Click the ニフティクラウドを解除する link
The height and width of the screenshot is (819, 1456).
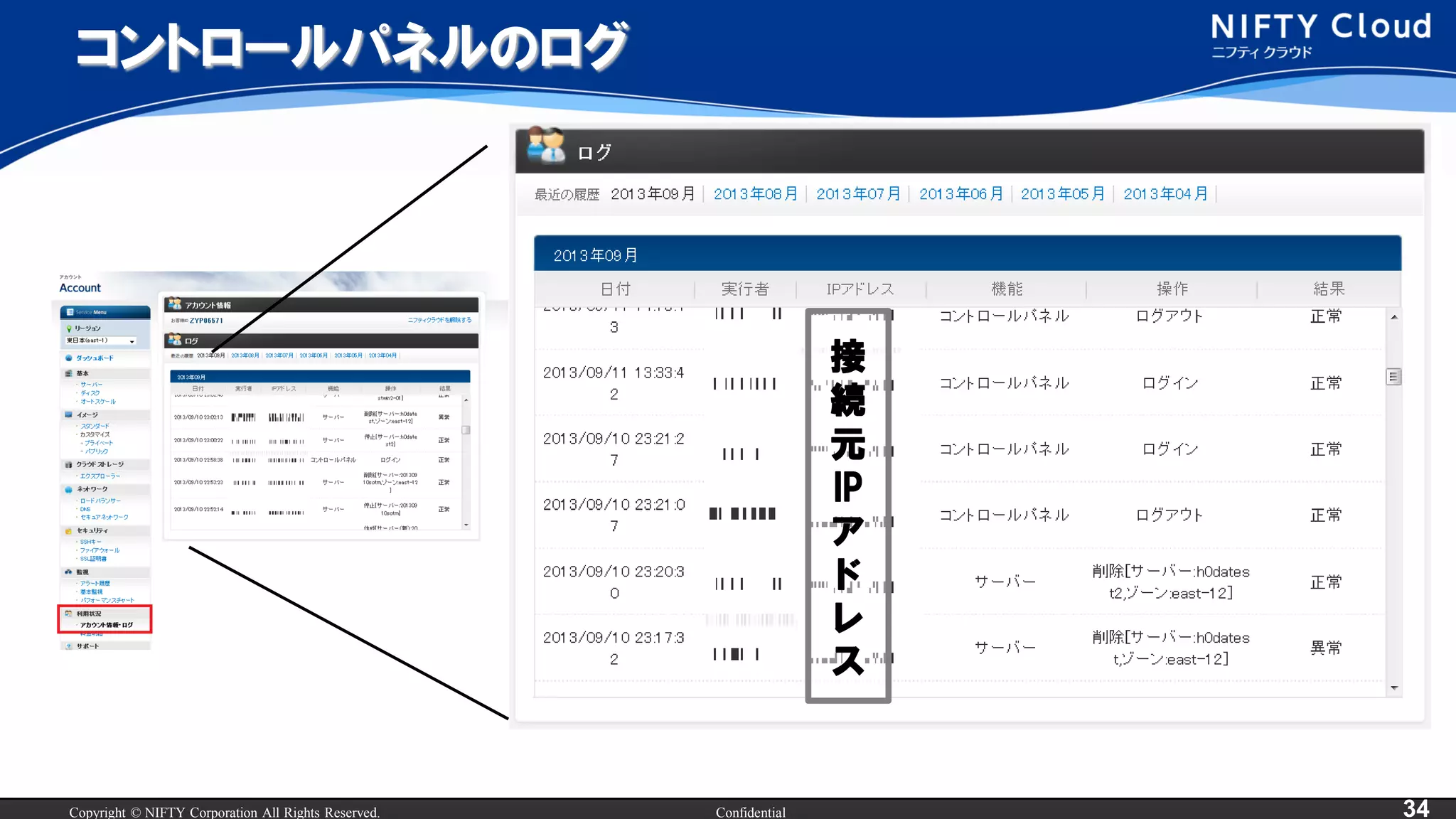tap(439, 320)
